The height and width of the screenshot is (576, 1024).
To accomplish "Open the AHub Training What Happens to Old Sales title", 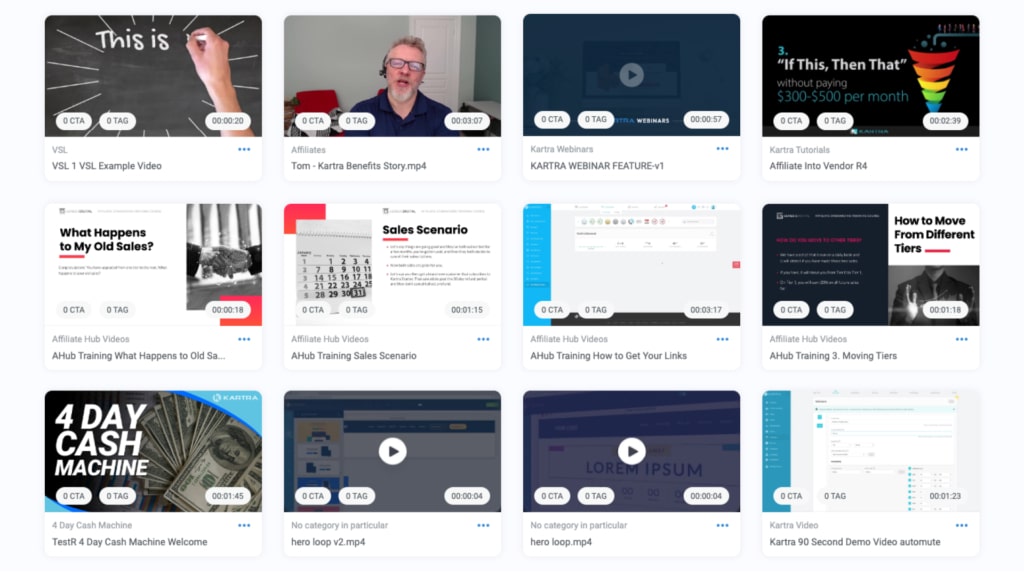I will 139,356.
